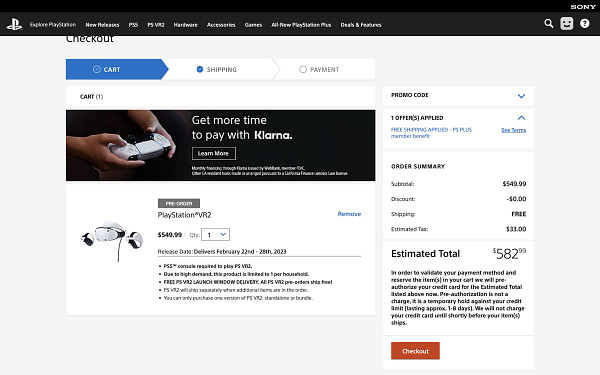Open Deals & Features menu
Image resolution: width=600 pixels, height=375 pixels.
[361, 25]
